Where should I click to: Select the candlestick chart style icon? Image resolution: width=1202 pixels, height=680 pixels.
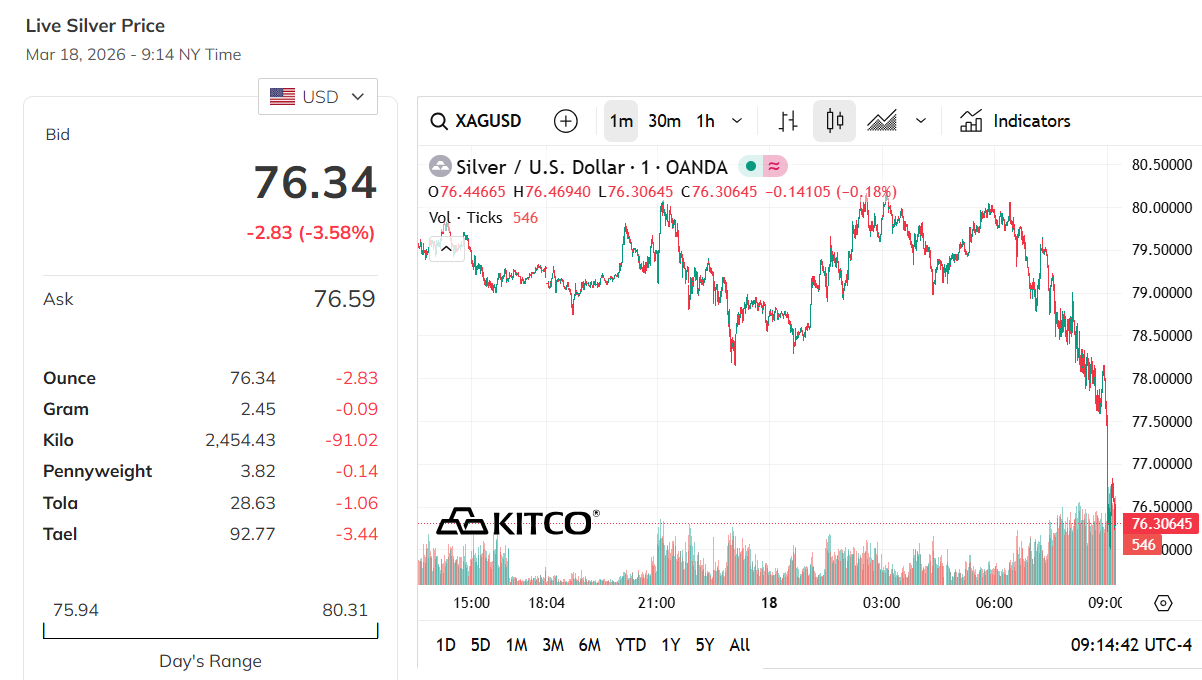click(834, 121)
